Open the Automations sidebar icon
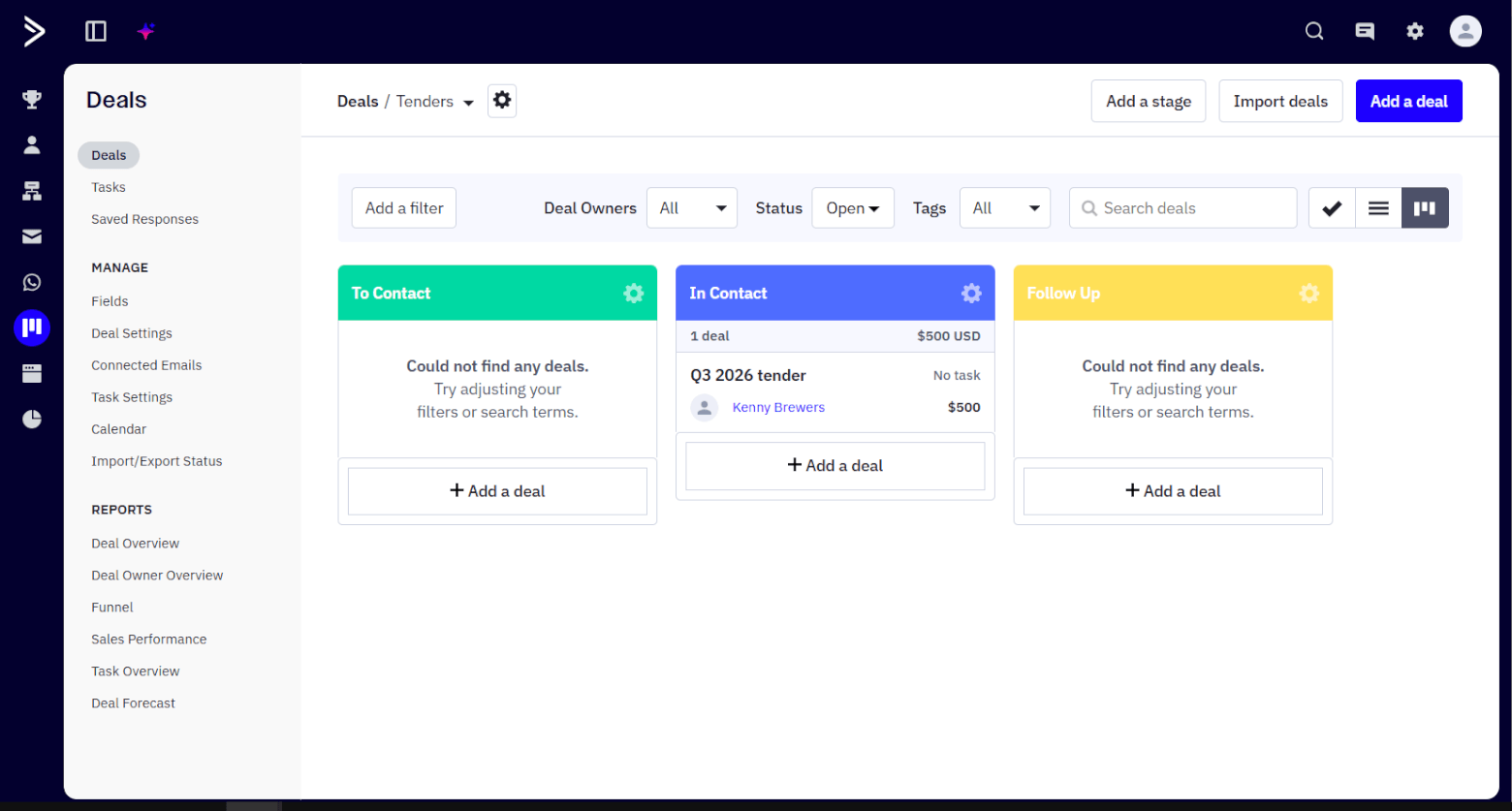This screenshot has width=1512, height=811. click(x=32, y=191)
